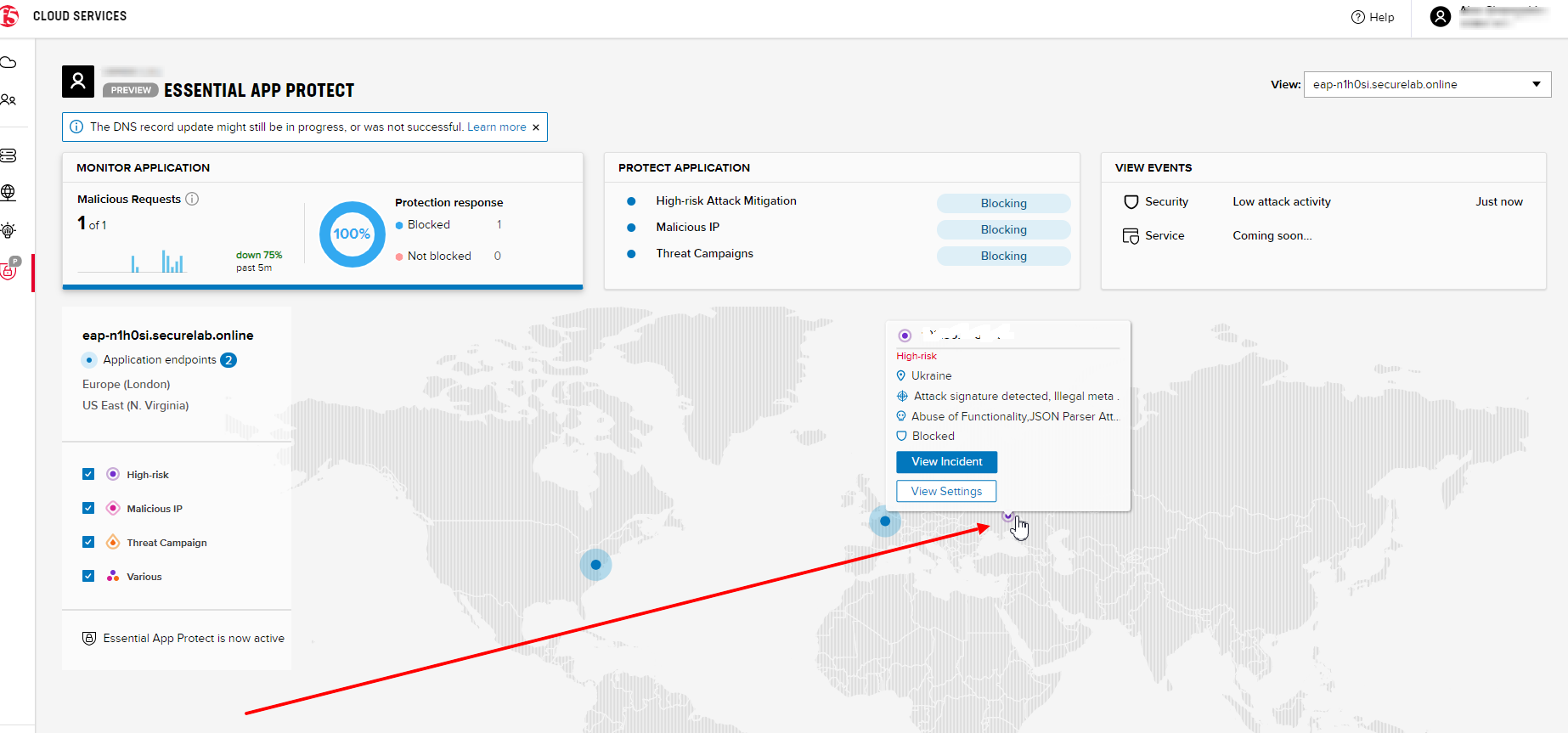Click the Malicious Requests info icon
Screen dimensions: 1568x733
192,199
